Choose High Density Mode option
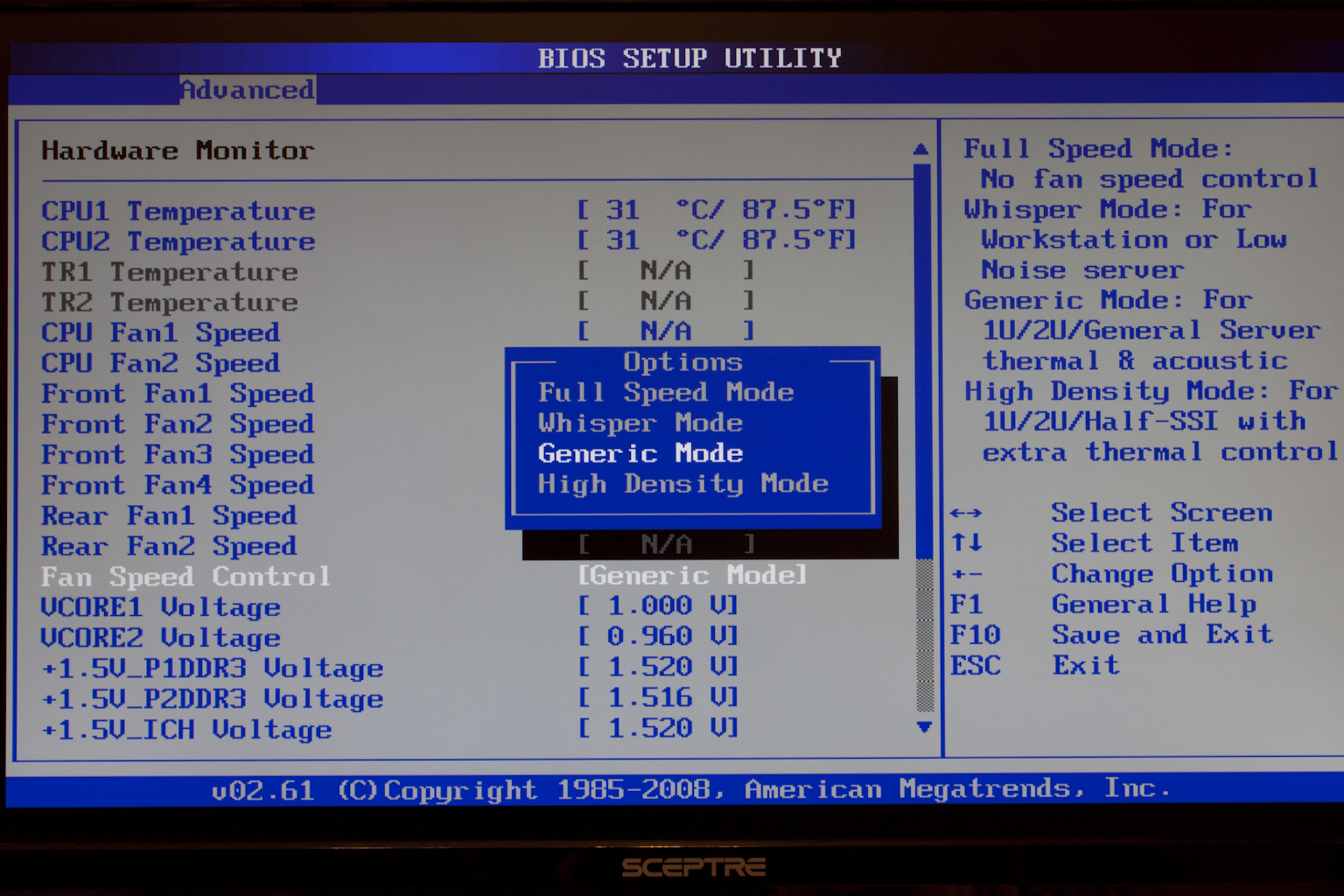This screenshot has height=896, width=1344. [x=683, y=484]
